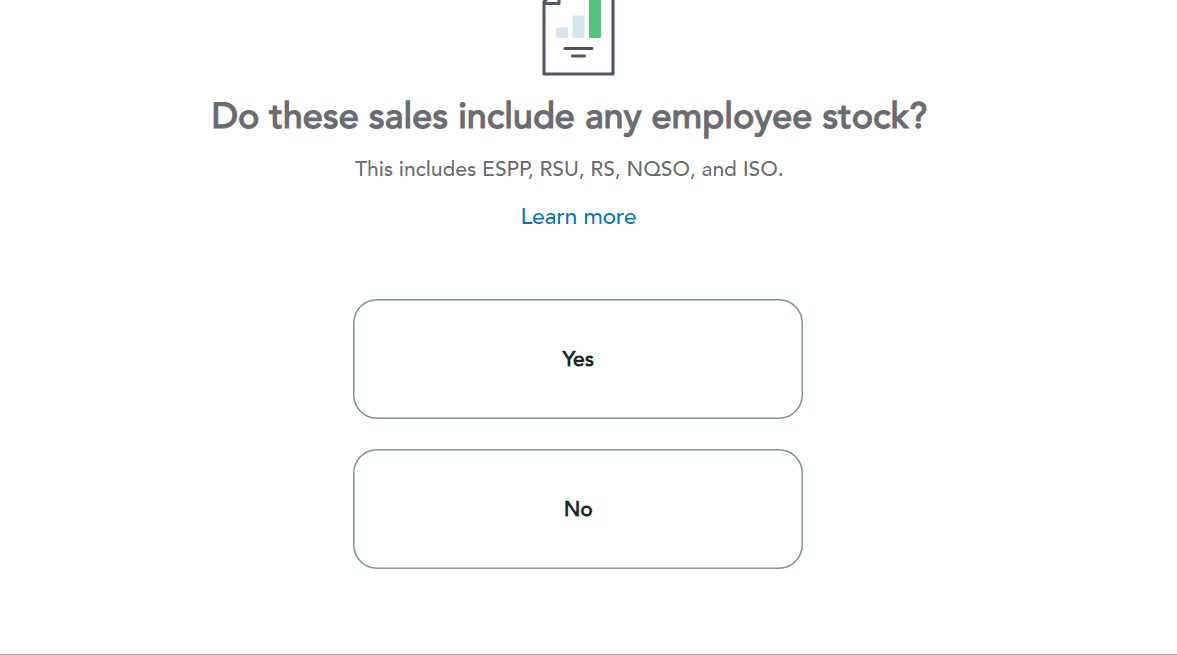This screenshot has width=1177, height=655.
Task: Click the lines under the chart icon's bars
Action: coord(578,51)
